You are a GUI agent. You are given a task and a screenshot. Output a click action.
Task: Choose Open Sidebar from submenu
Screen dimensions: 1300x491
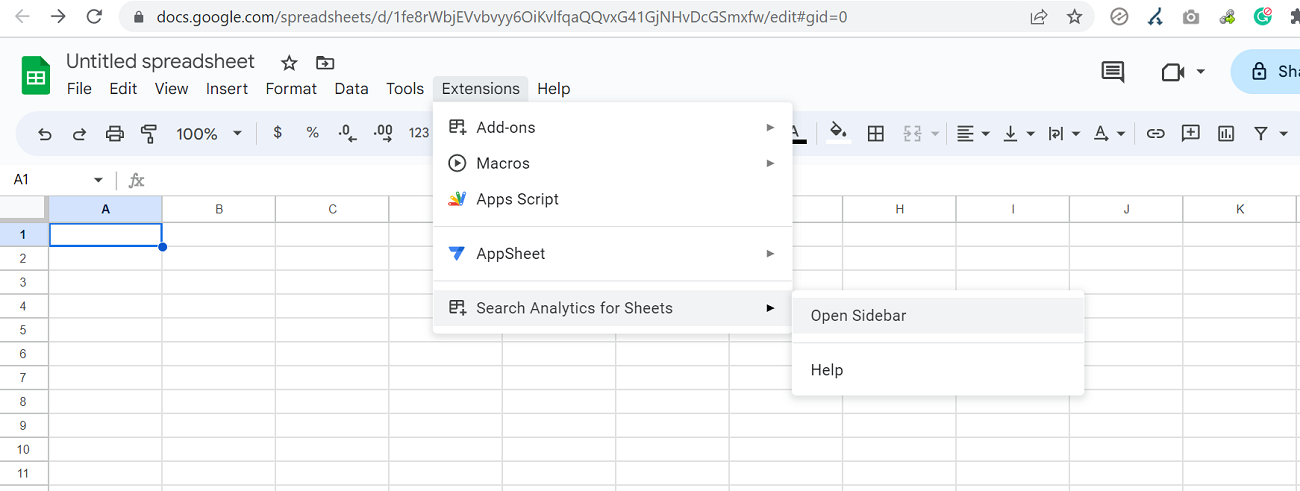click(938, 316)
